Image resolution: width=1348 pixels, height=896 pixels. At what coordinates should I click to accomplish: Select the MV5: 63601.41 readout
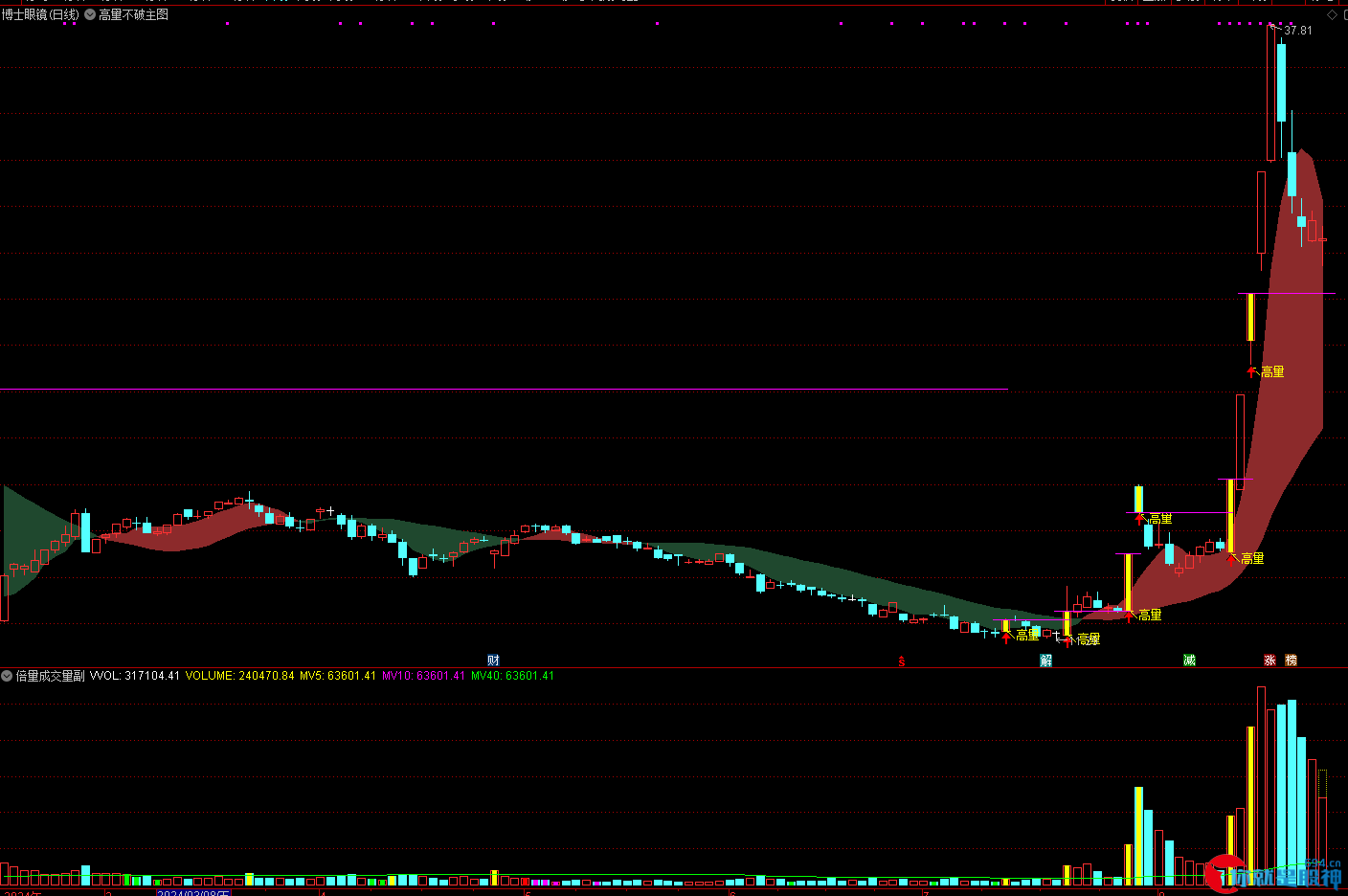pos(338,676)
